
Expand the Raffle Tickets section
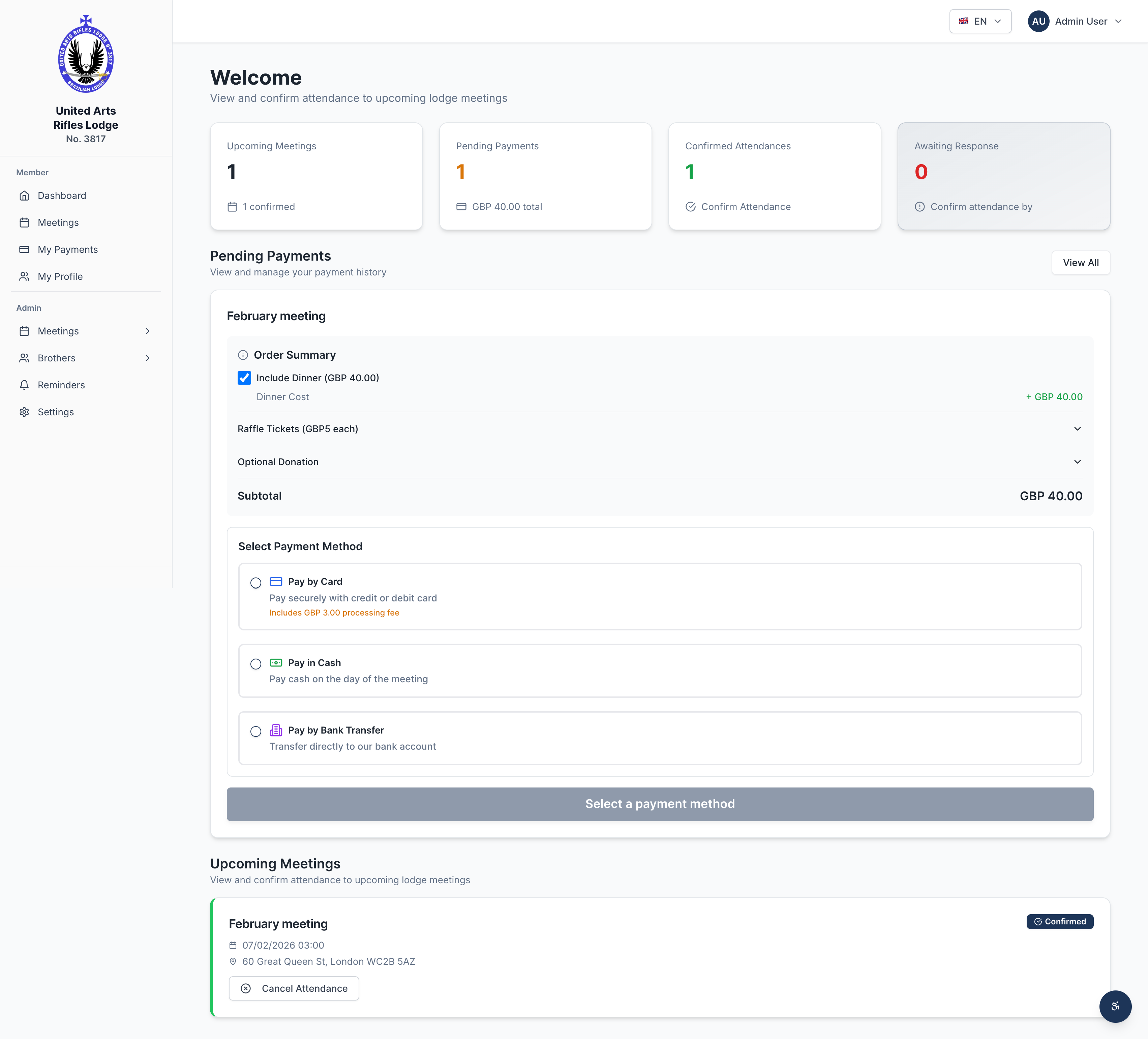tap(1077, 429)
